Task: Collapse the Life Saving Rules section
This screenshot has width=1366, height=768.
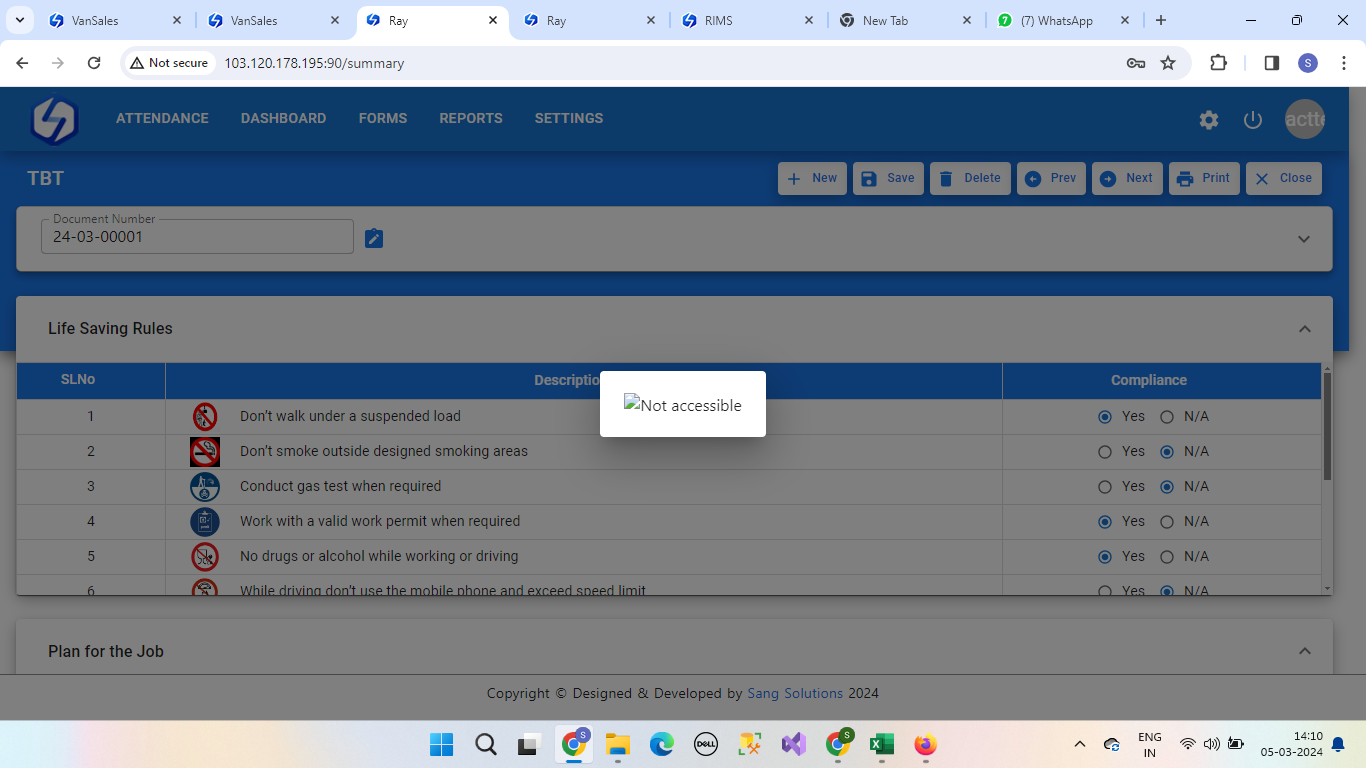Action: pyautogui.click(x=1304, y=329)
